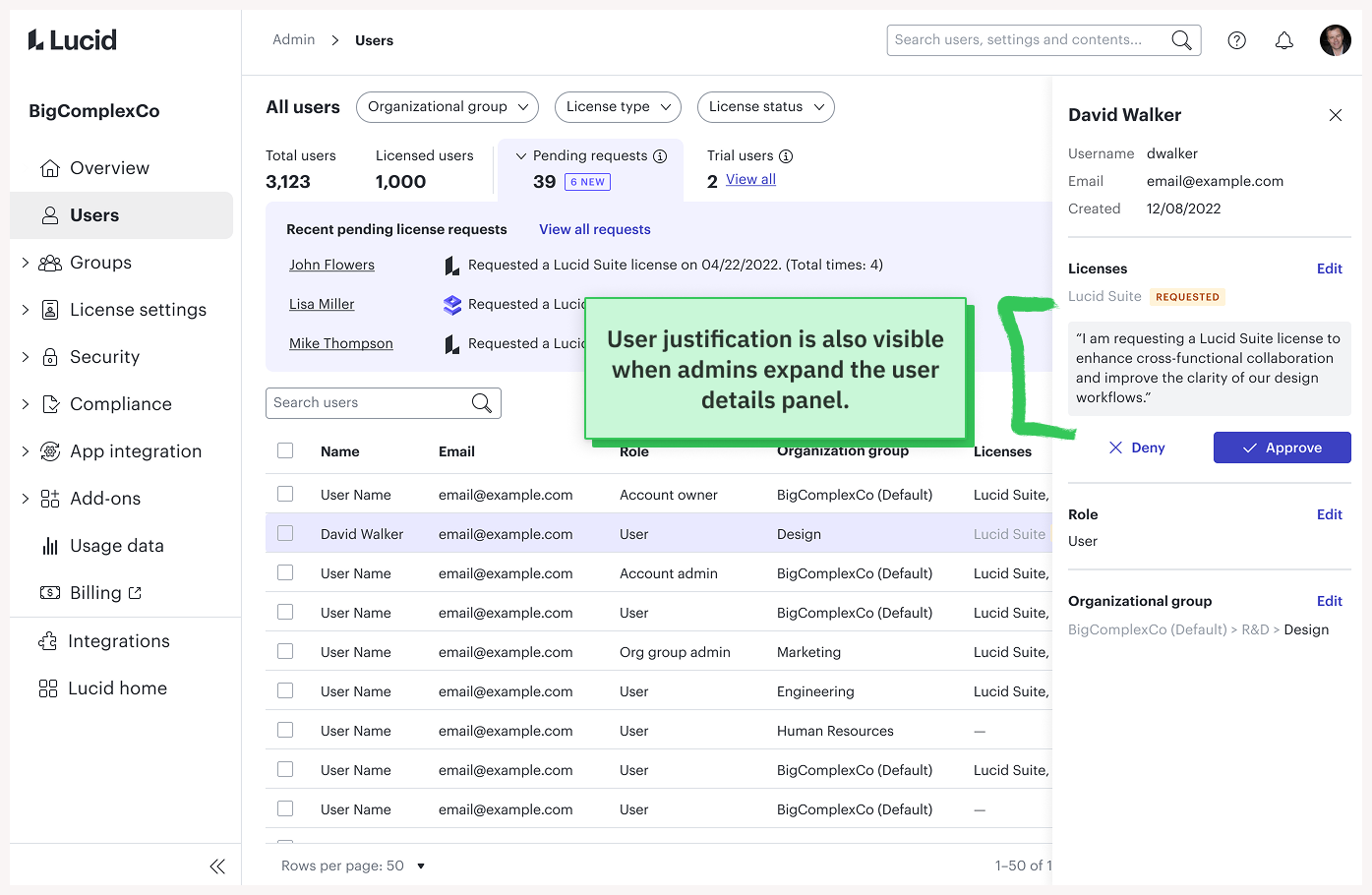Expand the Groups menu chevron

coord(26,263)
